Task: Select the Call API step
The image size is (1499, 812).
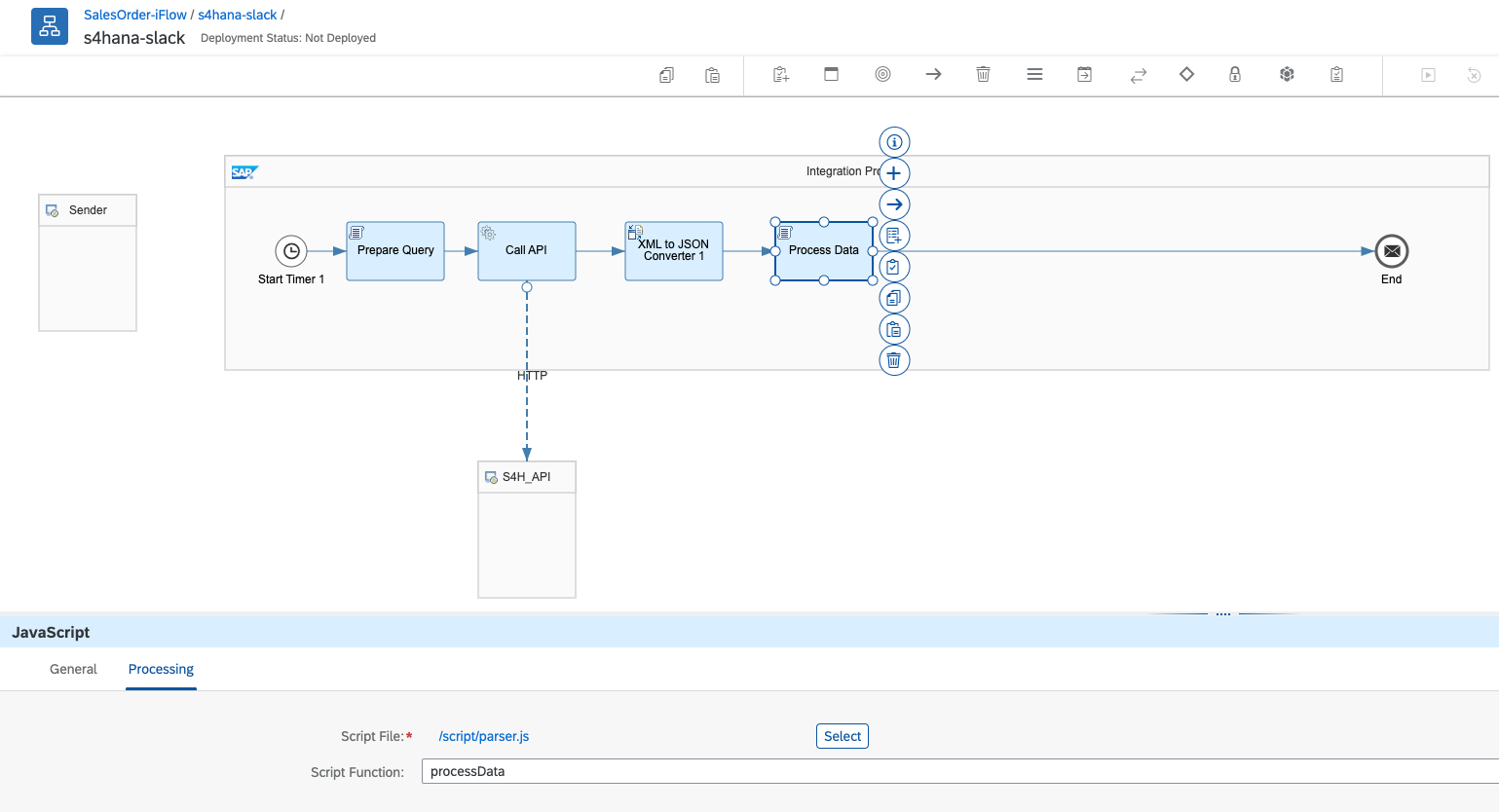Action: 527,251
